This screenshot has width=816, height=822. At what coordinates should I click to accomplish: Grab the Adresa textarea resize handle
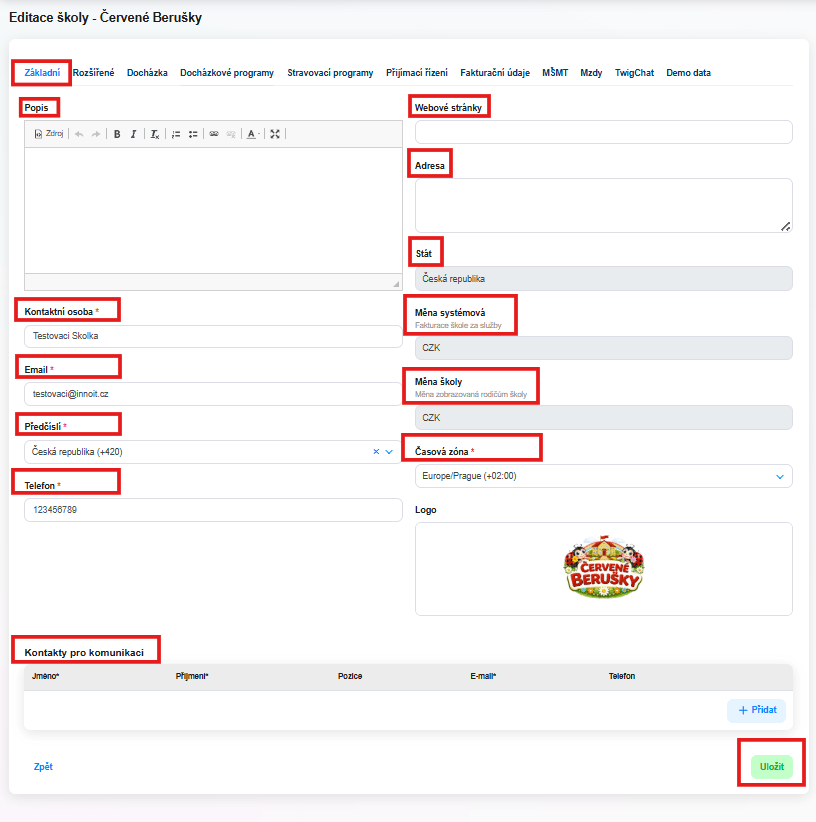pyautogui.click(x=786, y=226)
